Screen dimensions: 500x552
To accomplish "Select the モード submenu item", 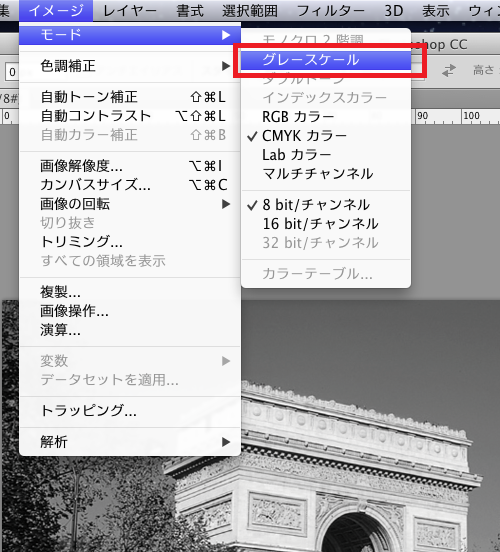I will [x=130, y=35].
